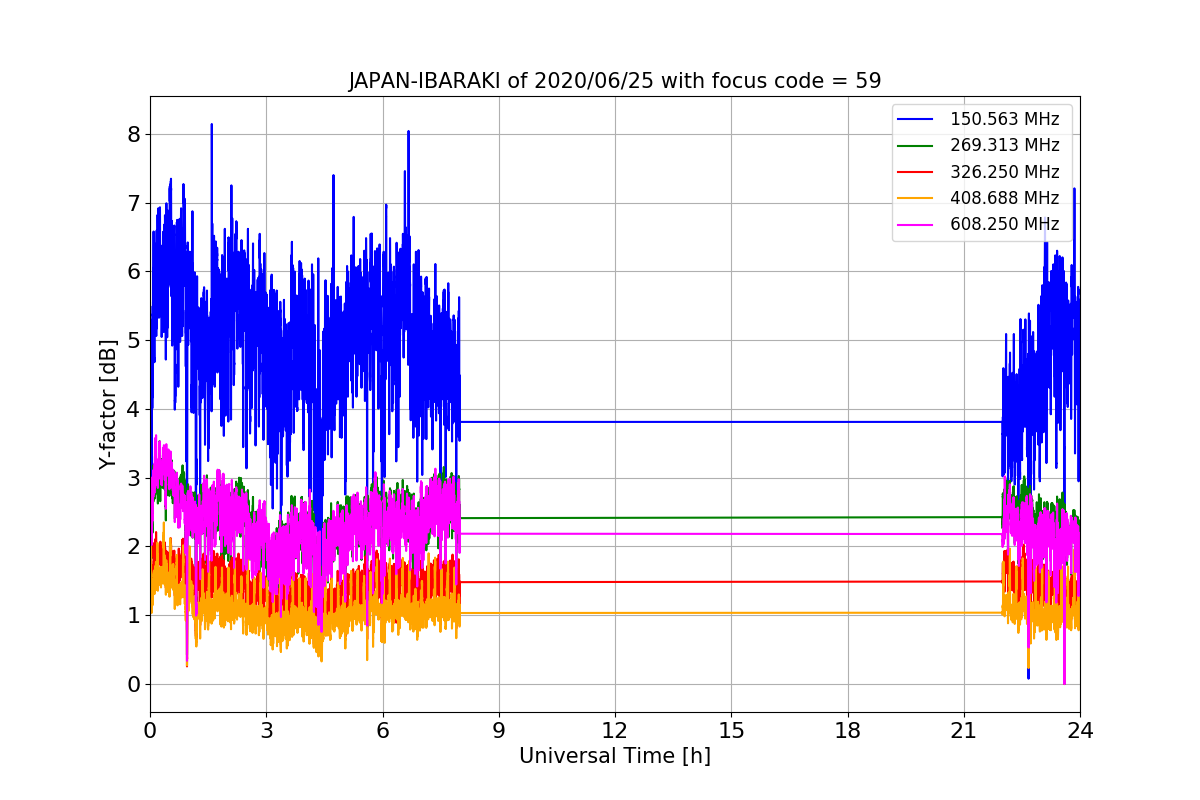Click x-axis tick label '21'

(964, 731)
